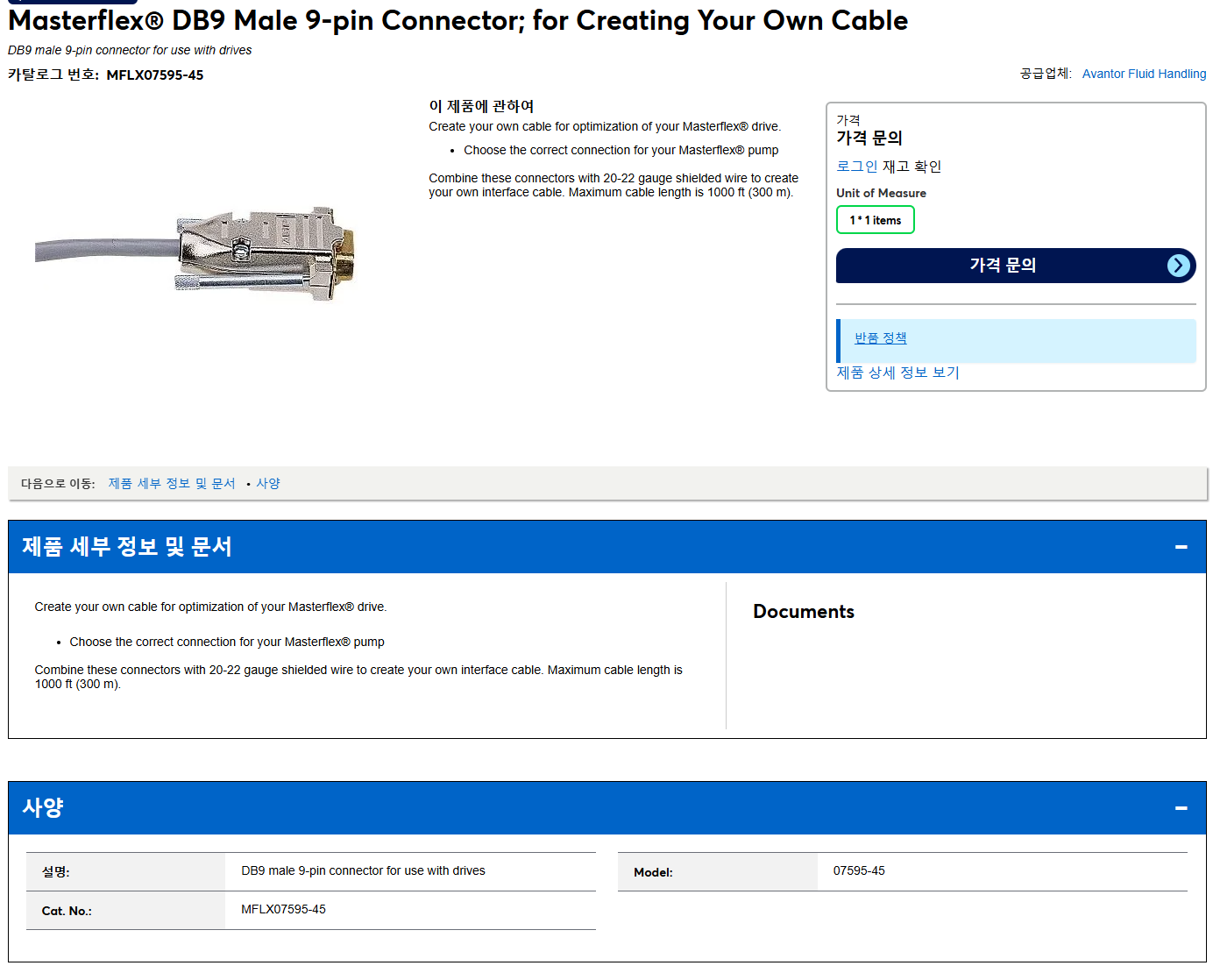Click the Unit of Measure label

point(881,193)
